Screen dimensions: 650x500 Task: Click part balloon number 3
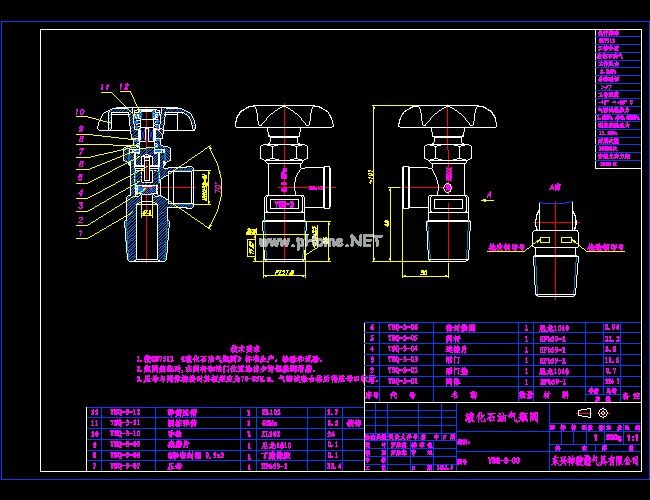point(81,205)
